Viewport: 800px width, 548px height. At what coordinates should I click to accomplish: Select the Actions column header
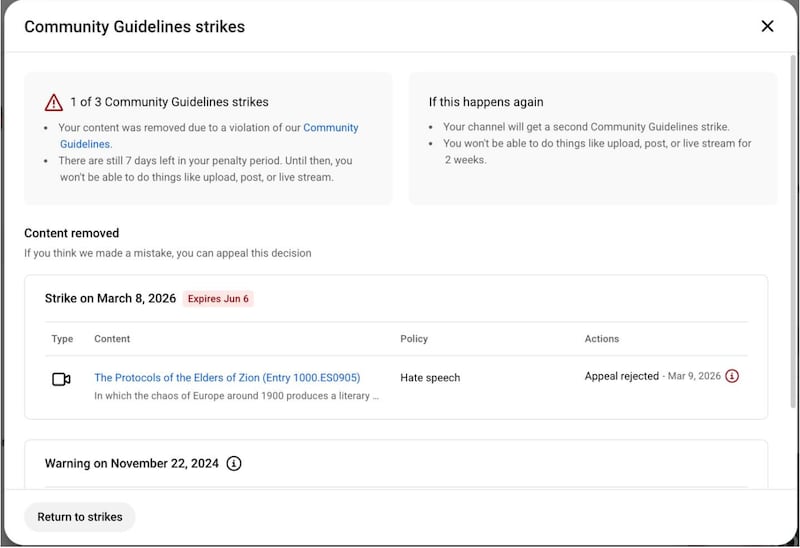[602, 339]
